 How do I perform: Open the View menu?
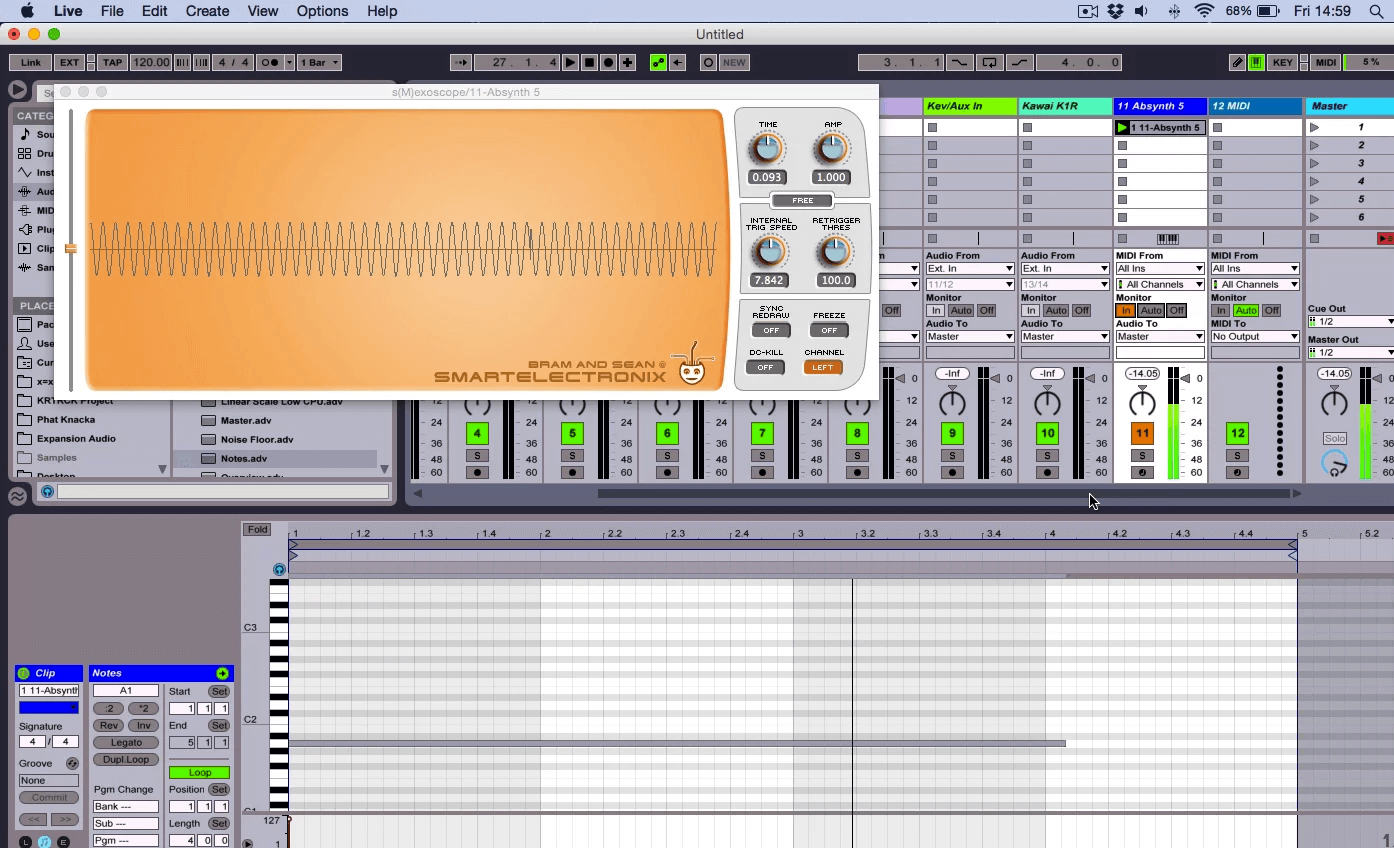(x=263, y=11)
